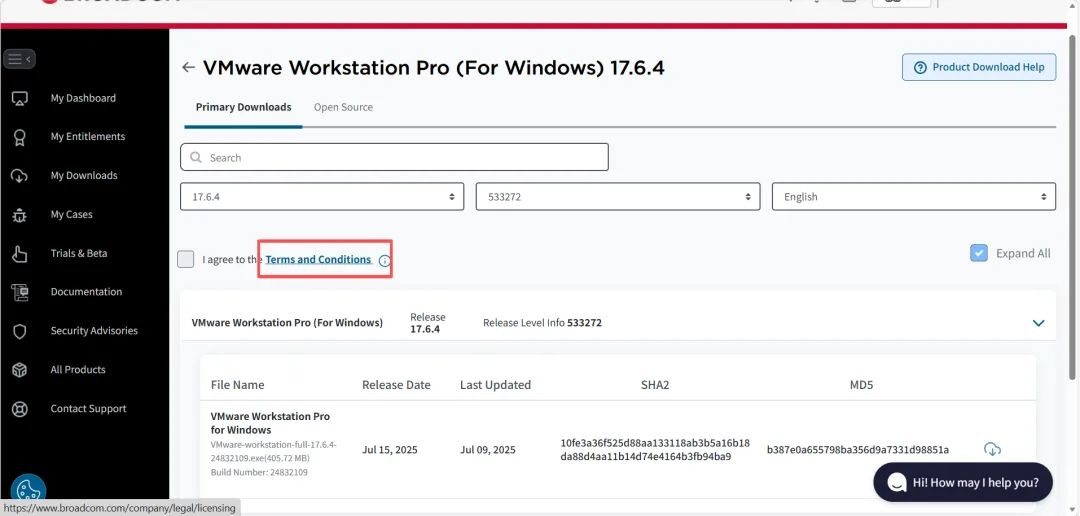Open the 533272 release dropdown
1080x516 pixels.
(618, 196)
